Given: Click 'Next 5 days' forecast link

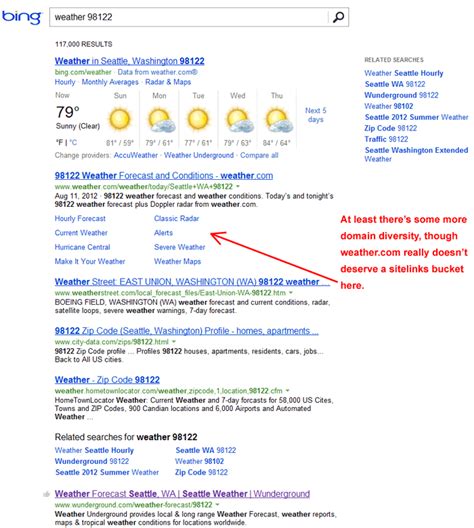Looking at the screenshot, I should [x=316, y=115].
